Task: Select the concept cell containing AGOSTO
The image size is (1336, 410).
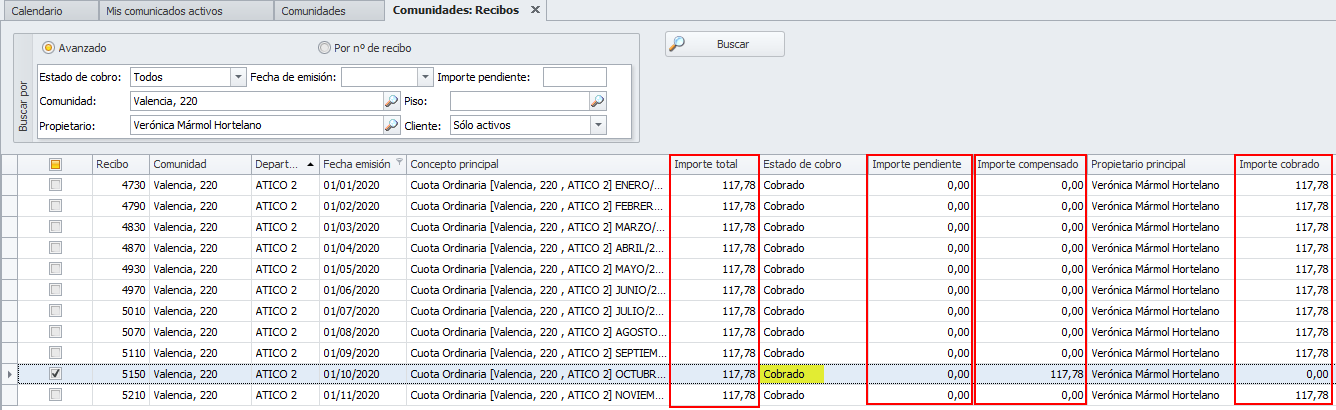Action: [x=538, y=332]
